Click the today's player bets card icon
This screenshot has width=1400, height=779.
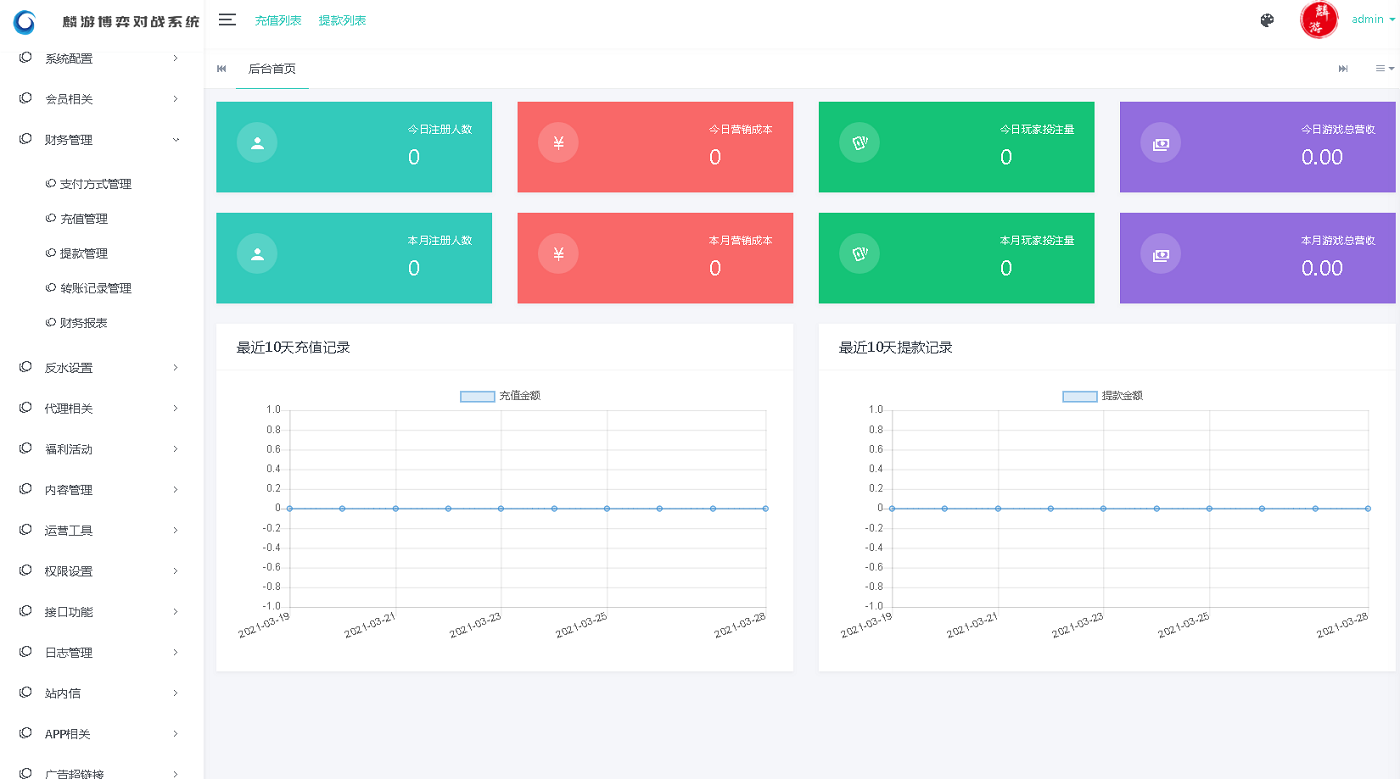[859, 143]
